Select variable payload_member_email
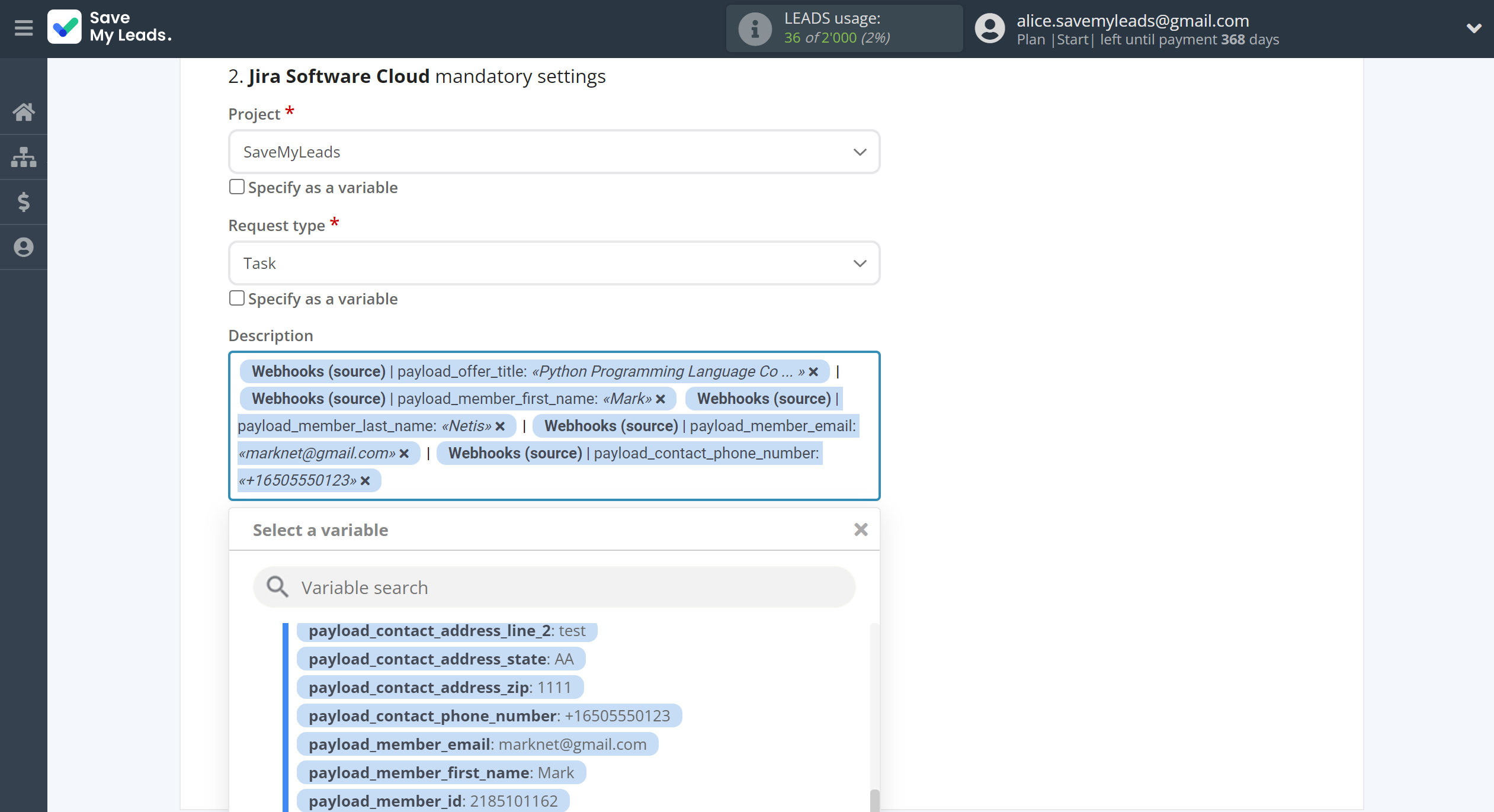 tap(477, 744)
